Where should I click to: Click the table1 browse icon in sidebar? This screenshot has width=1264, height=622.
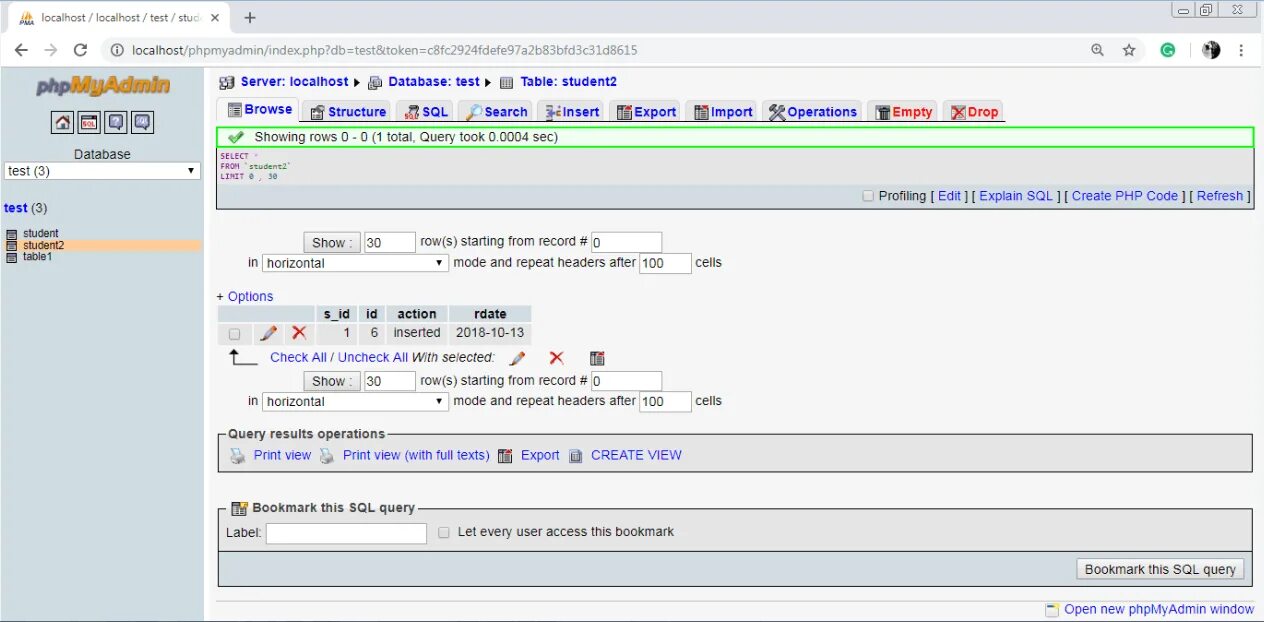coord(12,257)
